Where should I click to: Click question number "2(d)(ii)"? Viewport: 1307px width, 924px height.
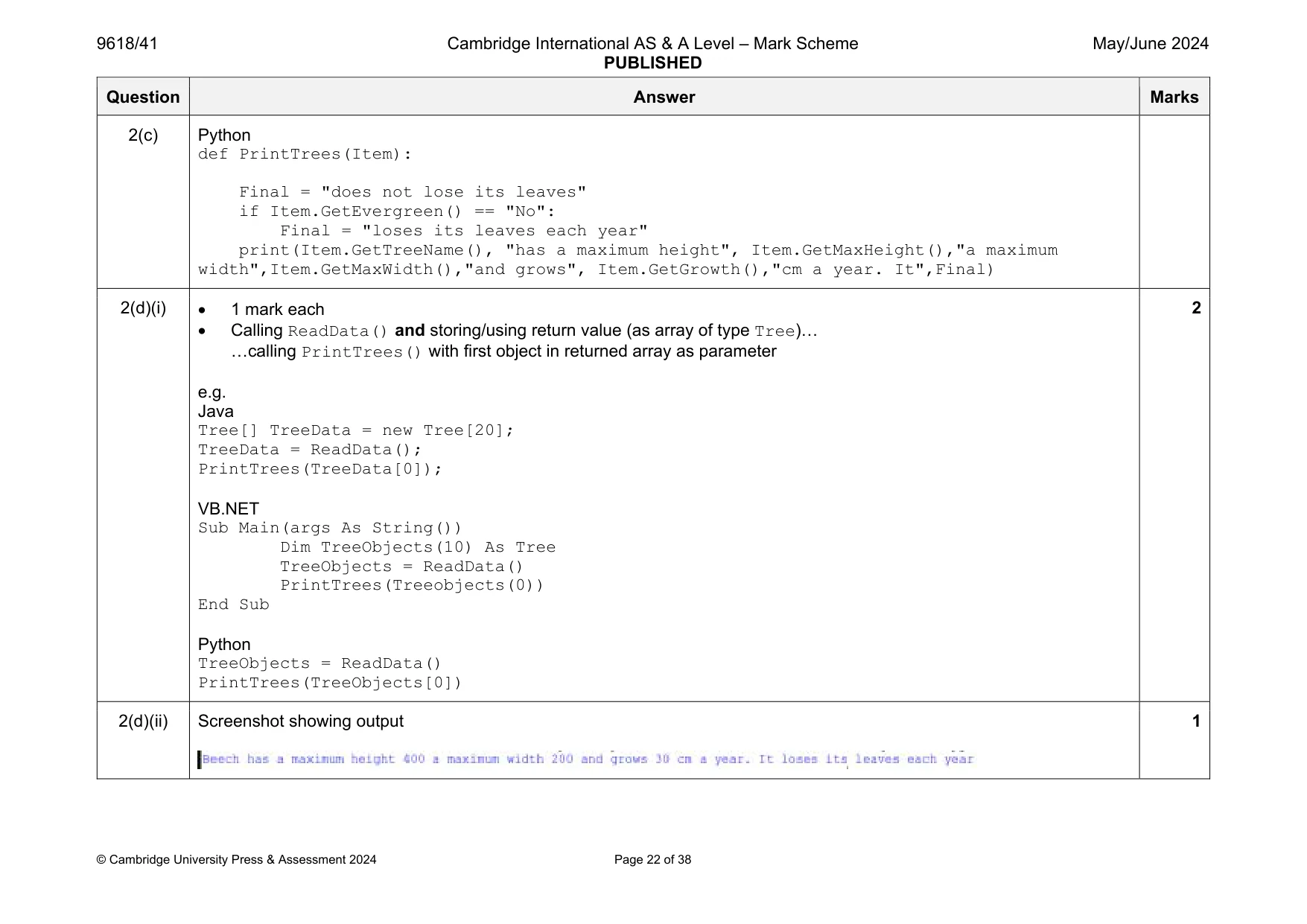(x=143, y=721)
